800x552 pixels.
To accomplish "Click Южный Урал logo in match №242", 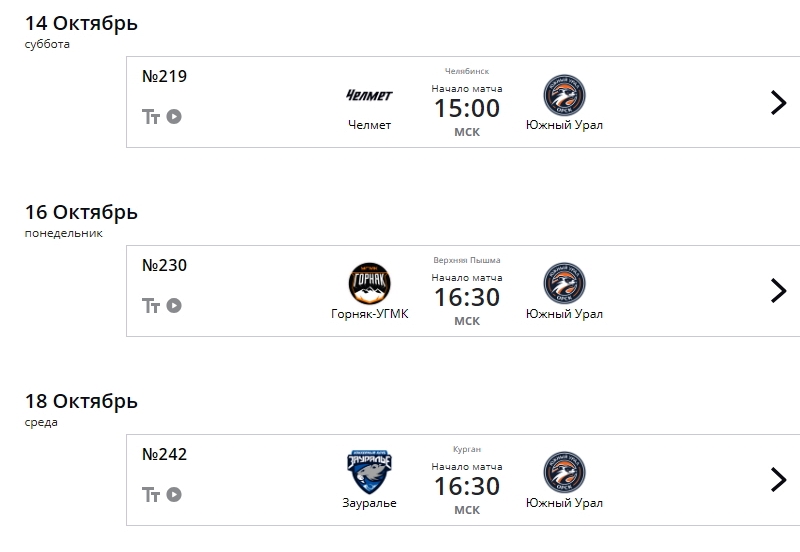I will coord(564,473).
